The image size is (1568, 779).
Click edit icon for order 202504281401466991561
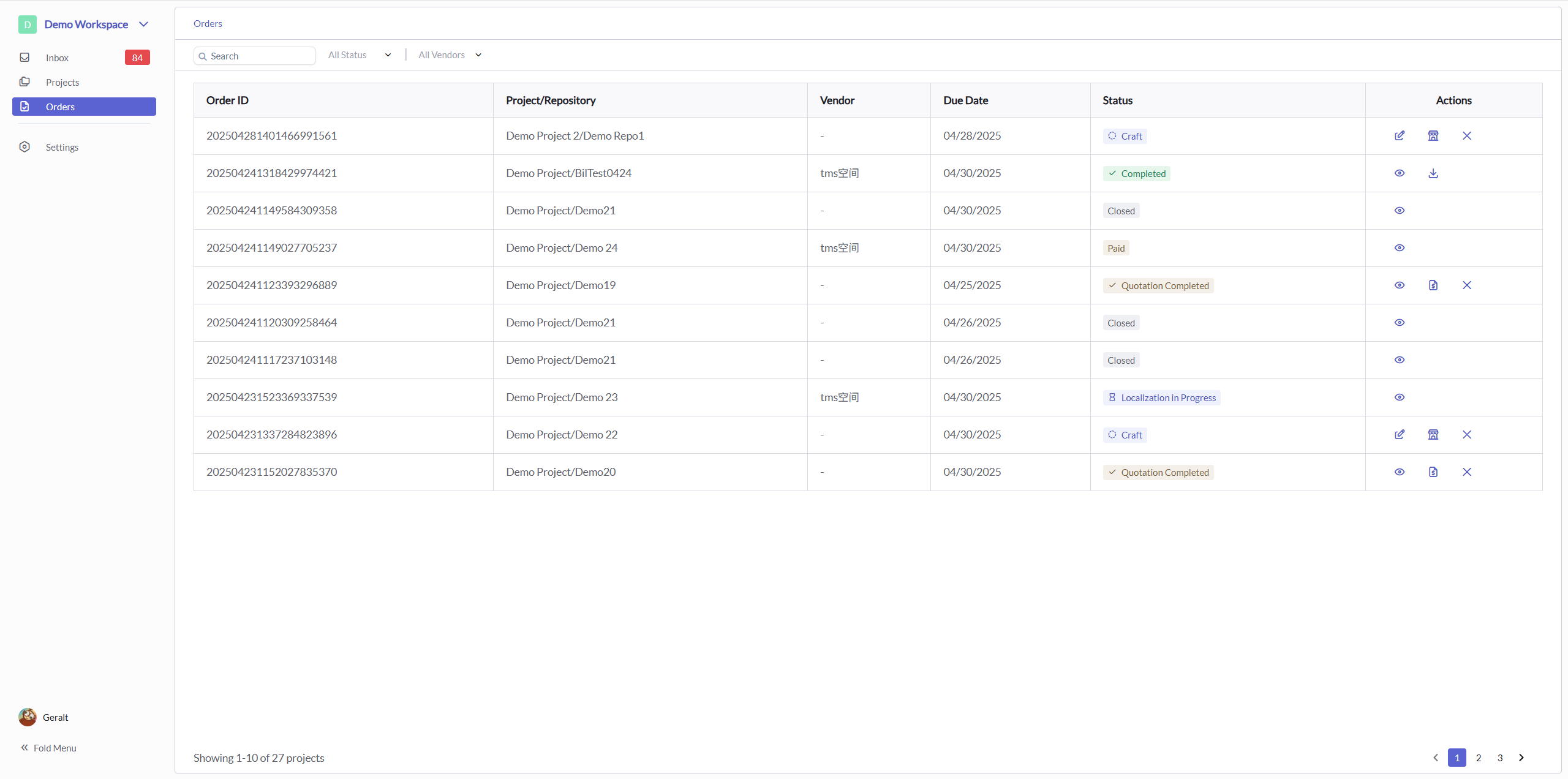[x=1400, y=135]
